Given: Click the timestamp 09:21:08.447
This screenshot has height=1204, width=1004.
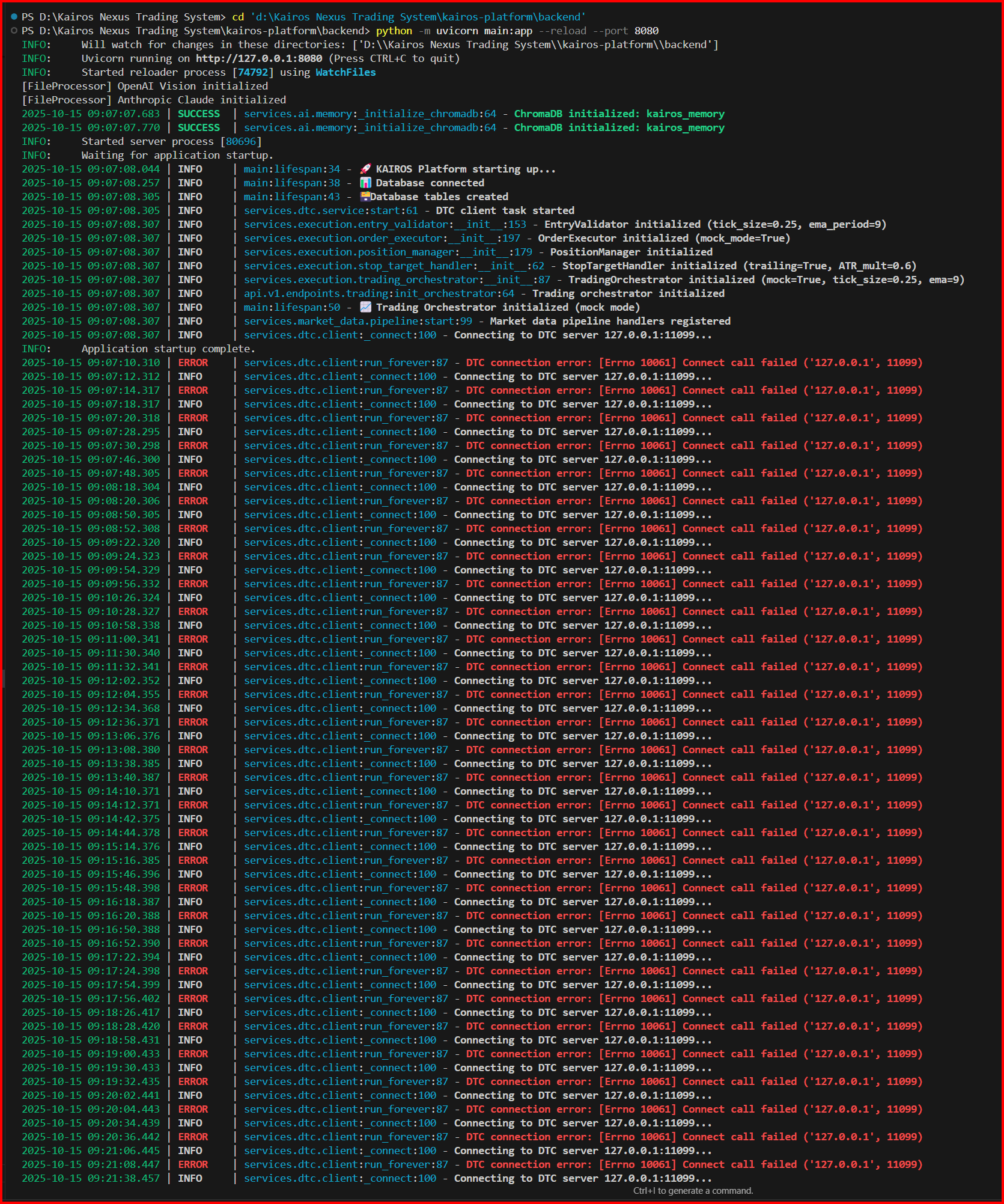Looking at the screenshot, I should pos(91,1164).
